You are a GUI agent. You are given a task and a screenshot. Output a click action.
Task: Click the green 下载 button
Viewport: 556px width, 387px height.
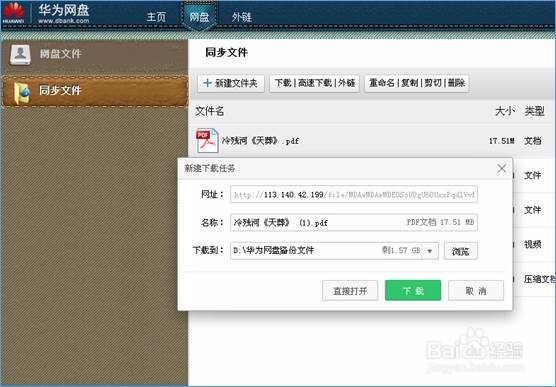tap(413, 291)
